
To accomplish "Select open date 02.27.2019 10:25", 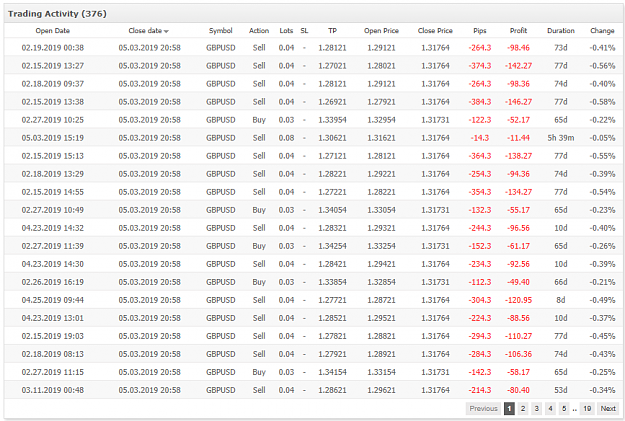I will [53, 120].
